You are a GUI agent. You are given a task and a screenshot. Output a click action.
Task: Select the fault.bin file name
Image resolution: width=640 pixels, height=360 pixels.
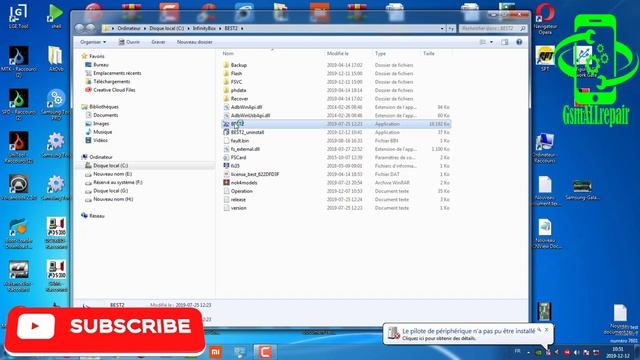click(x=240, y=140)
